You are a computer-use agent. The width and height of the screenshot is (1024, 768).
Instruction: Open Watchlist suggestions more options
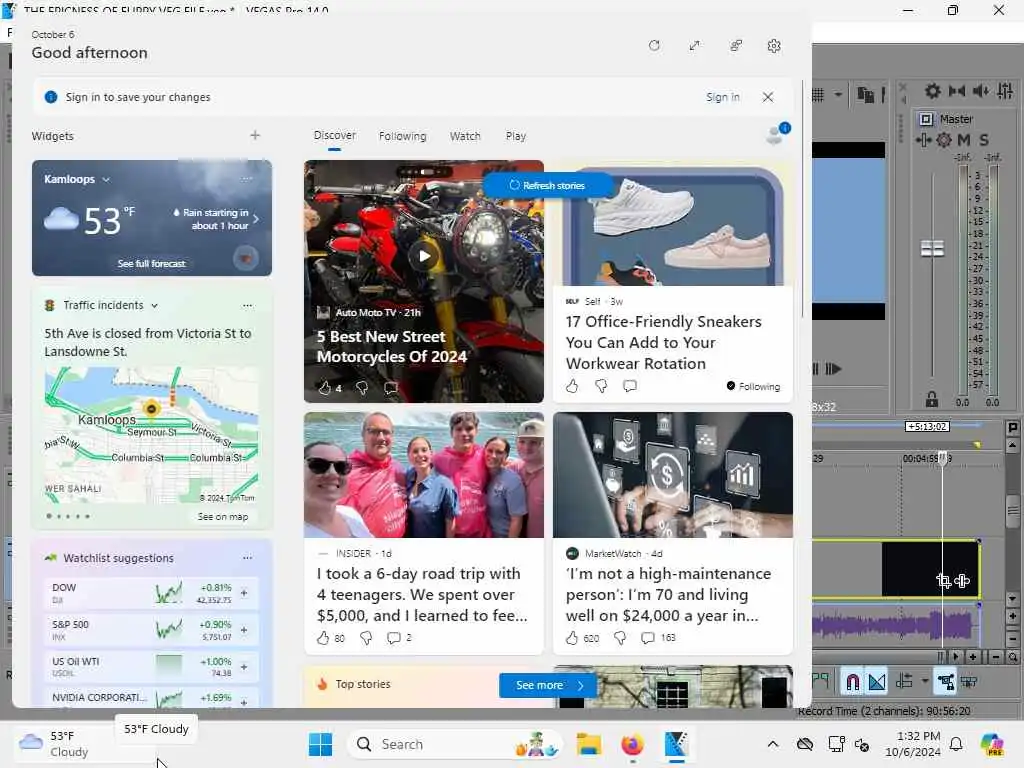click(x=247, y=558)
